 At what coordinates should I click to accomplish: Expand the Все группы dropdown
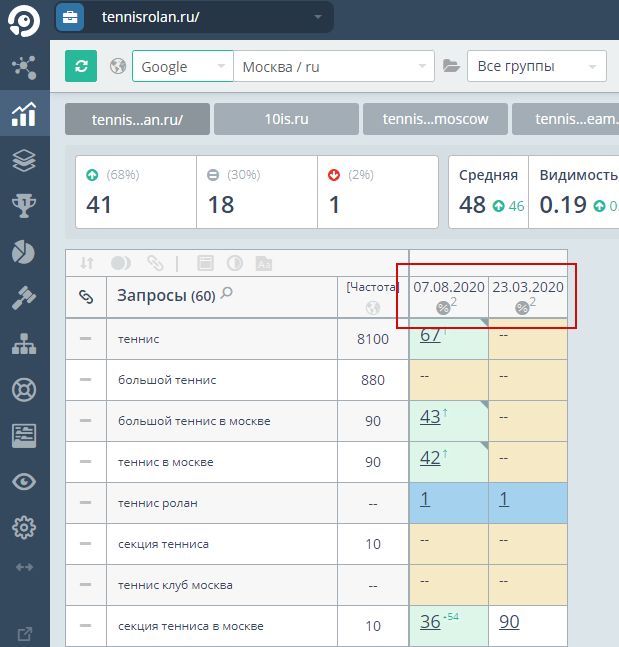click(x=536, y=67)
